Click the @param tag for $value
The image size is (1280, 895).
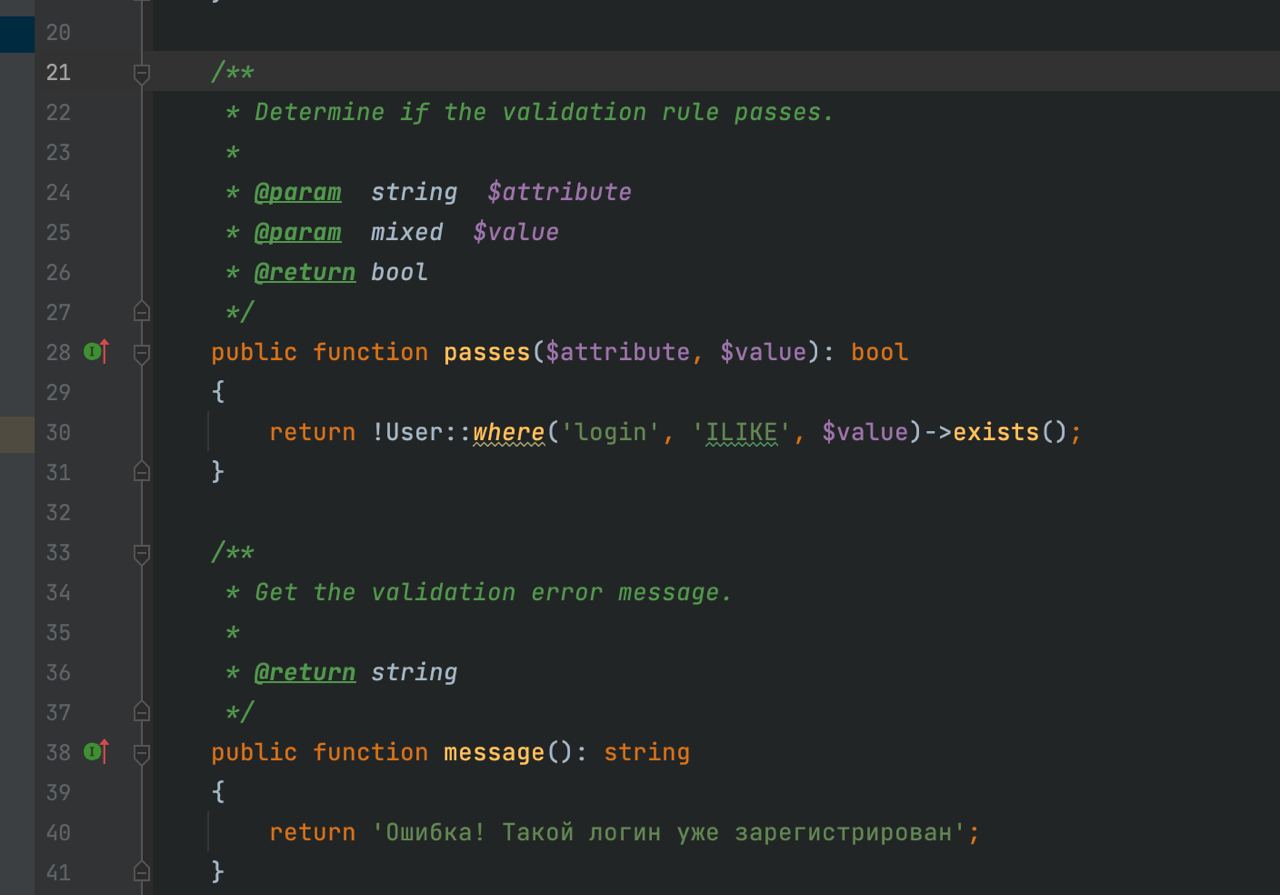[298, 232]
